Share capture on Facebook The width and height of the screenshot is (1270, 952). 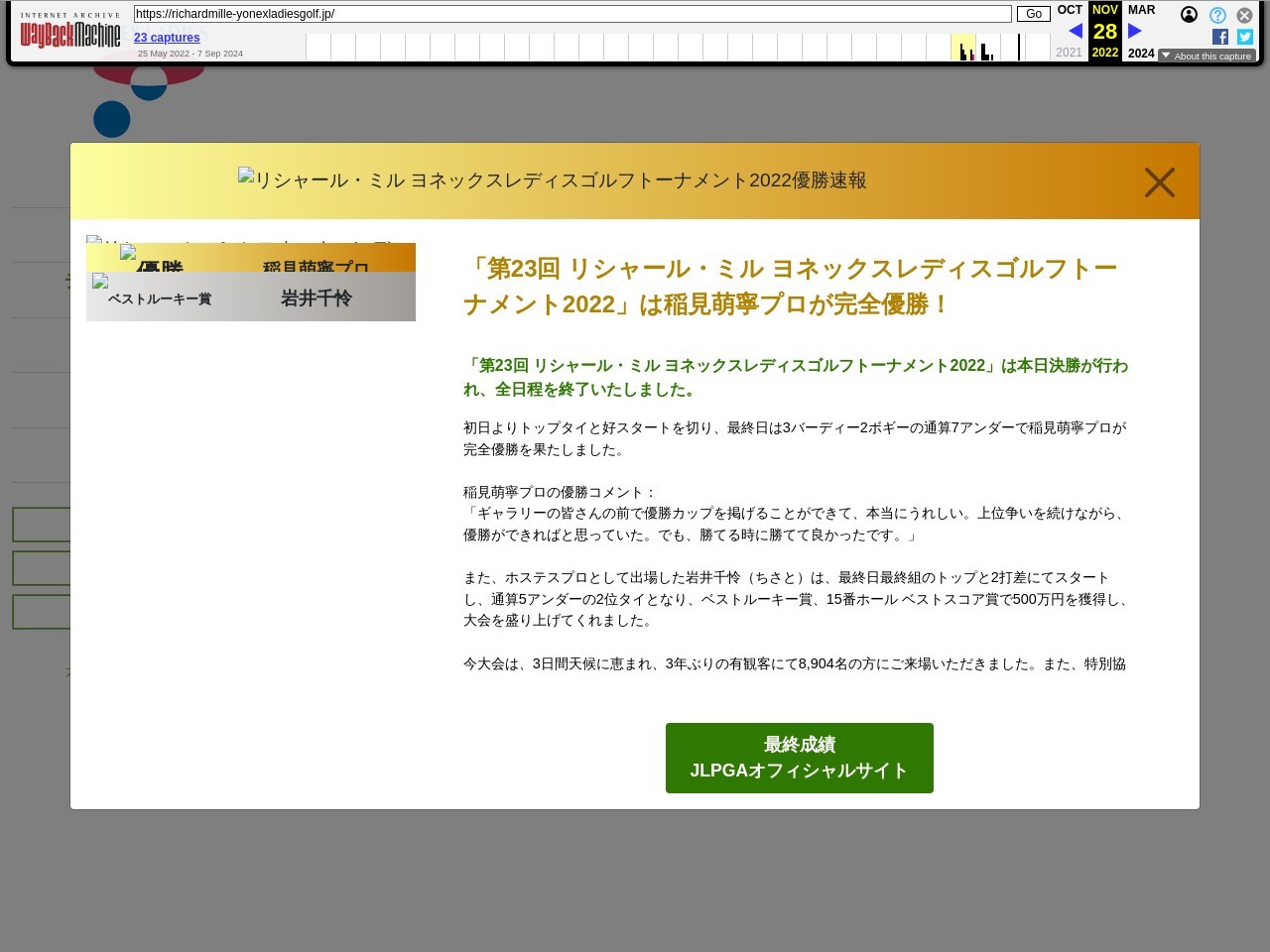coord(1220,37)
